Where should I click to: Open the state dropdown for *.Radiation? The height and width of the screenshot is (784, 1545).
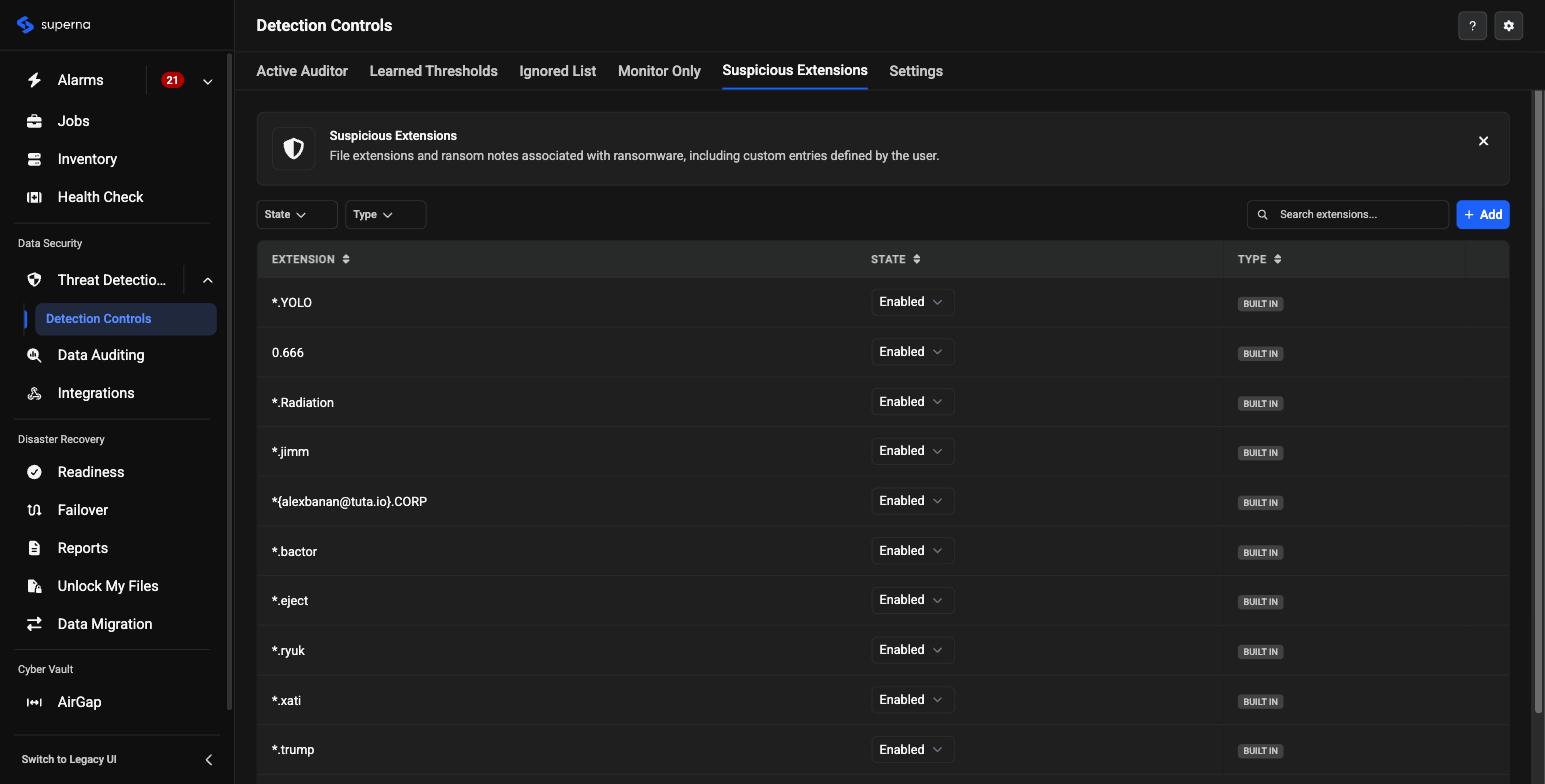point(912,402)
